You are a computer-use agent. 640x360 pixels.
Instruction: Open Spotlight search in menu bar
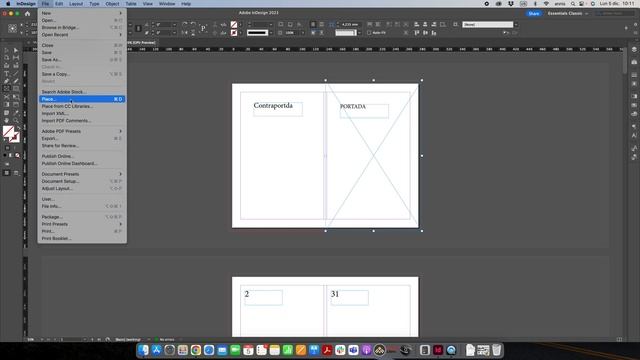coord(573,4)
